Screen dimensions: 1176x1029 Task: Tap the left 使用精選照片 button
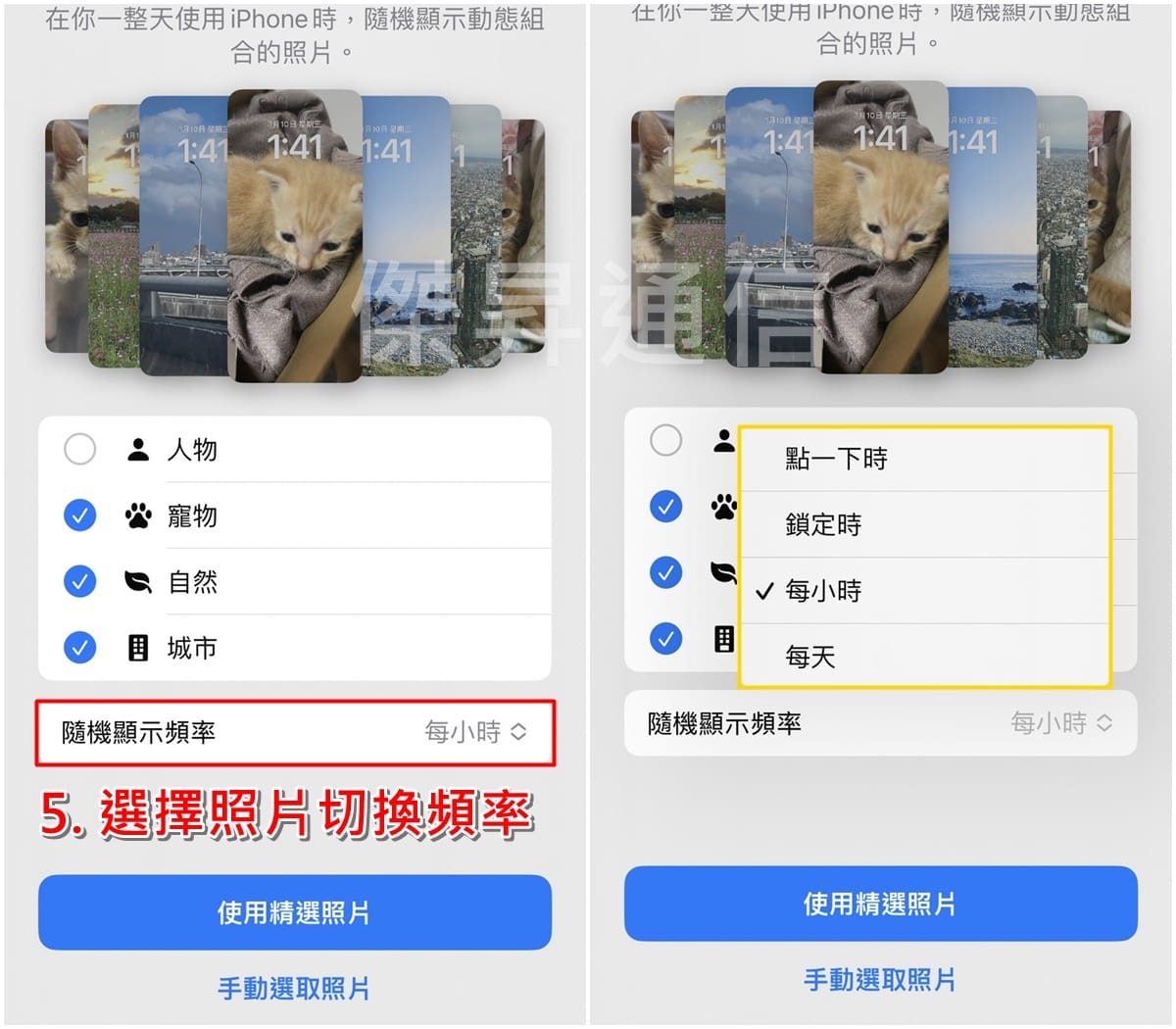click(295, 912)
